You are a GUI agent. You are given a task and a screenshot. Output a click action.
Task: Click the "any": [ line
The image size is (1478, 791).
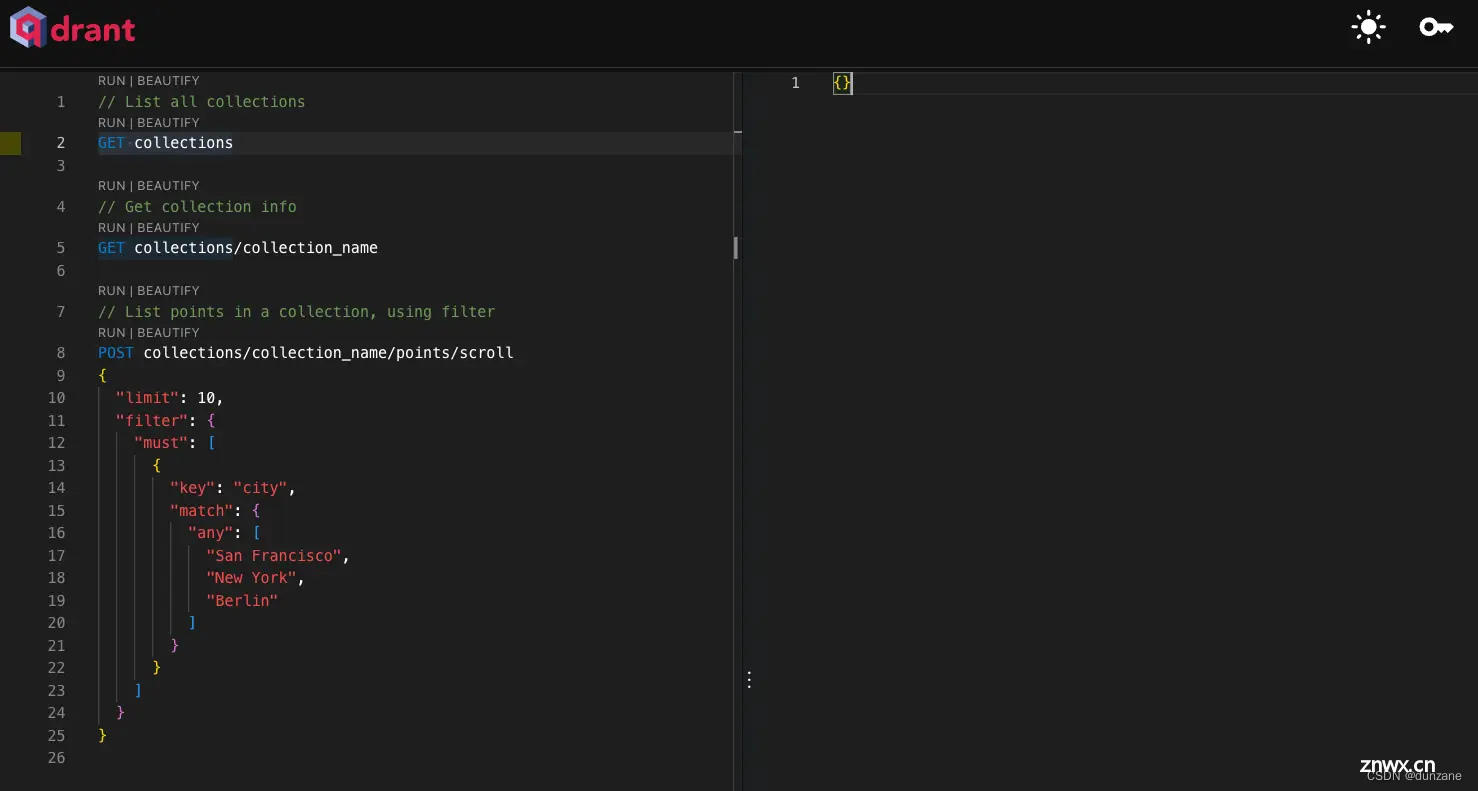(224, 533)
